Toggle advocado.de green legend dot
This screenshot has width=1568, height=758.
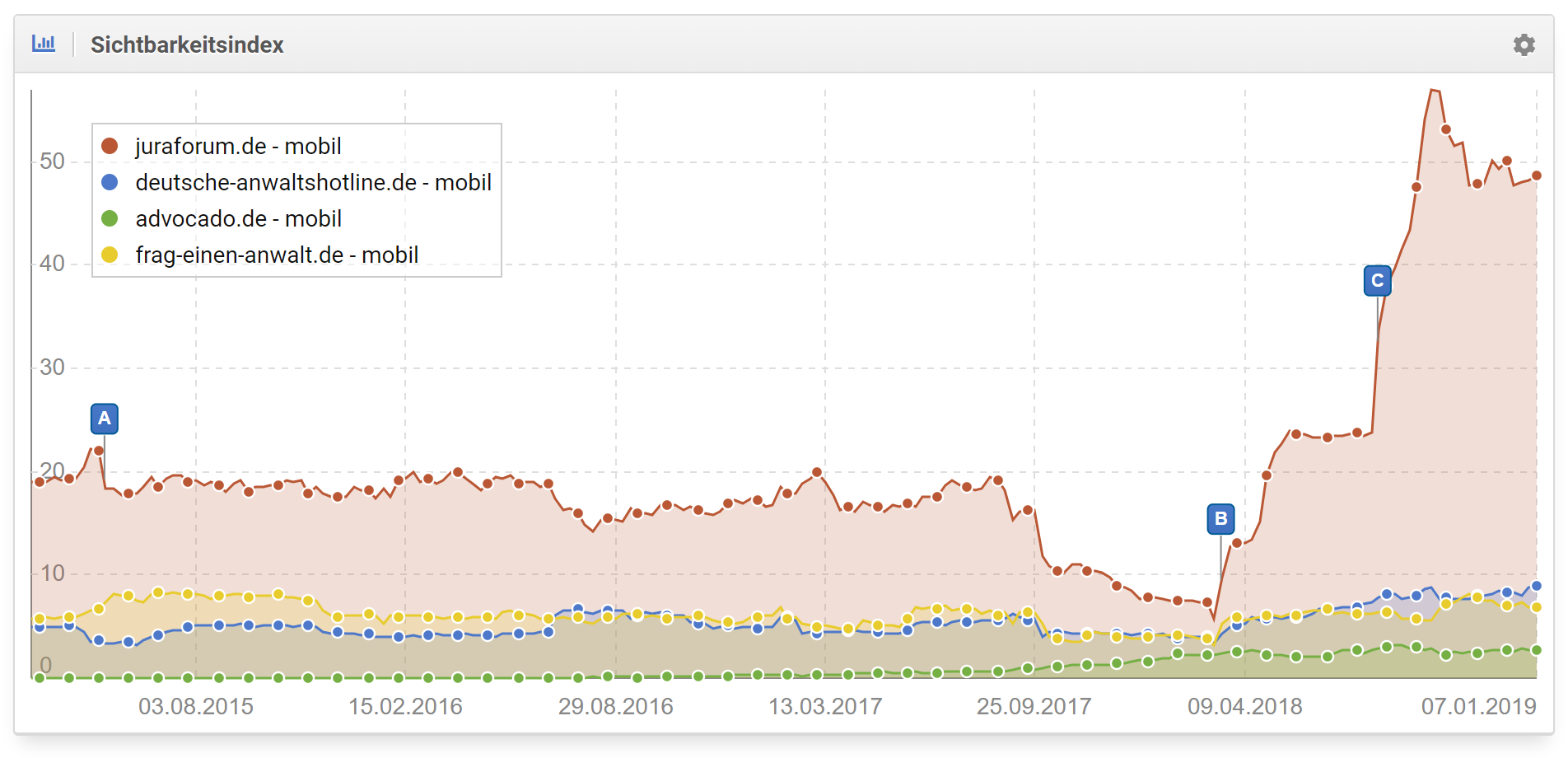tap(110, 218)
